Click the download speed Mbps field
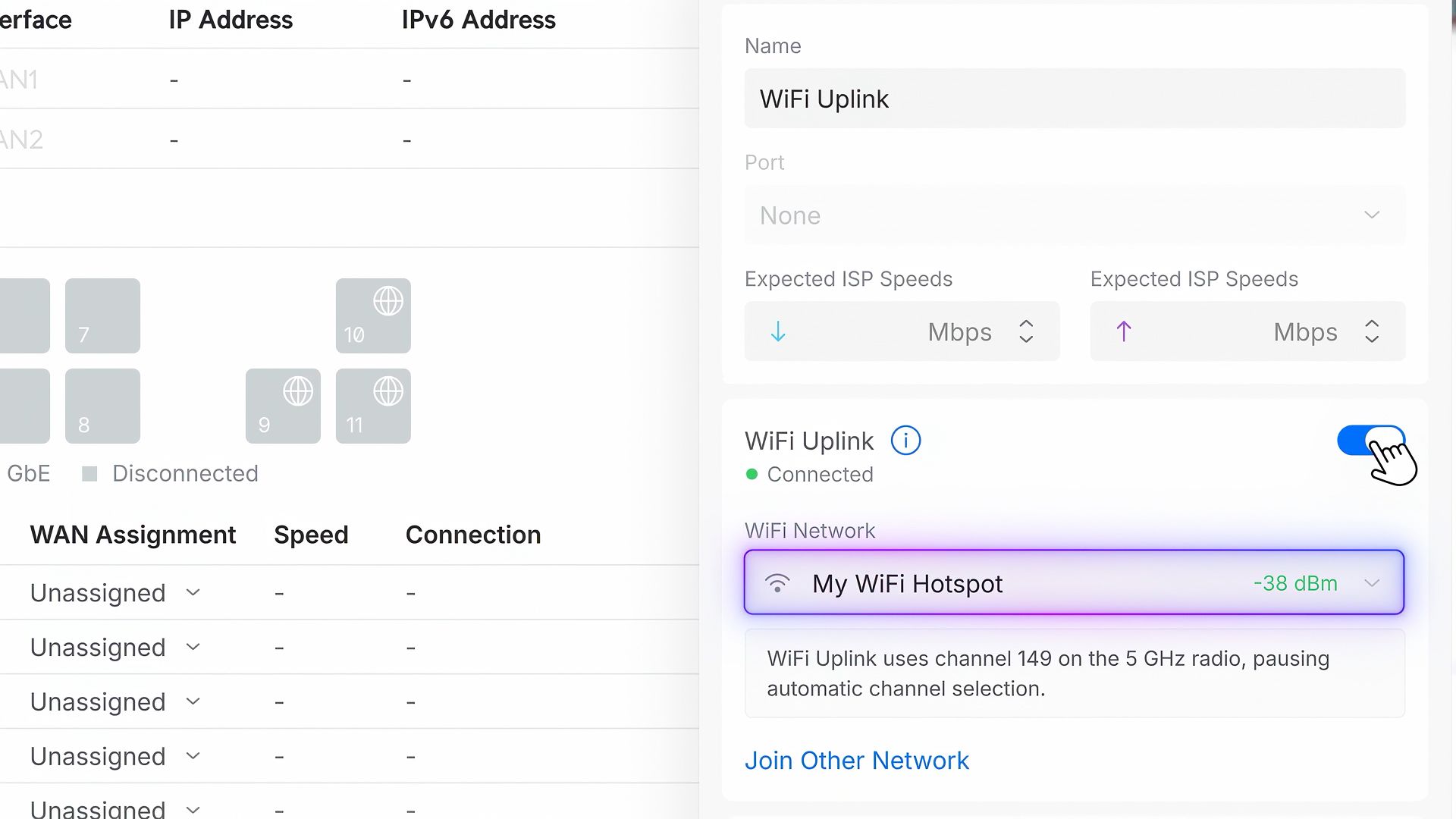The image size is (1456, 819). [902, 331]
